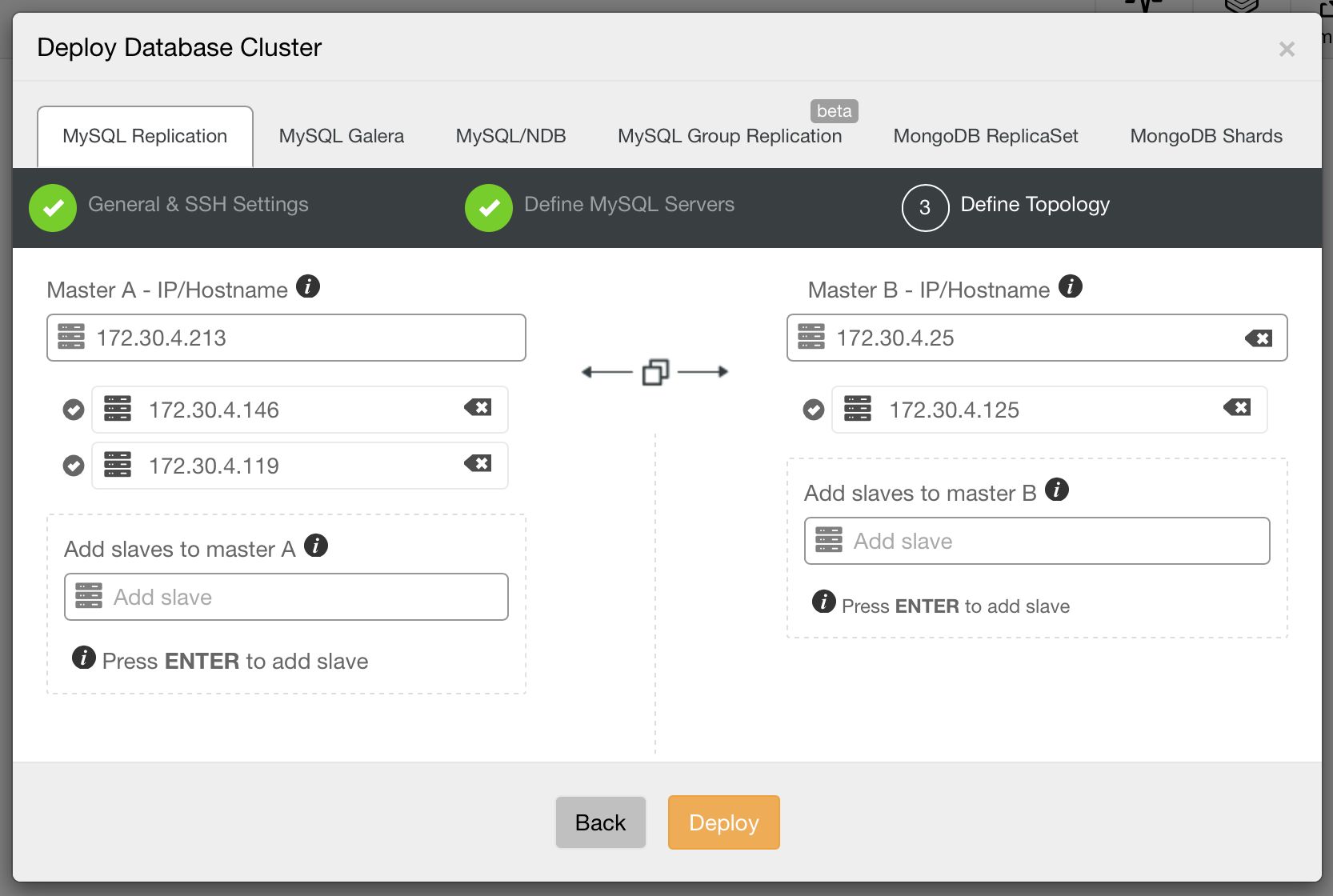Click the Master B IP/Hostname field 172.30.4.25
Viewport: 1333px width, 896px height.
click(1037, 338)
